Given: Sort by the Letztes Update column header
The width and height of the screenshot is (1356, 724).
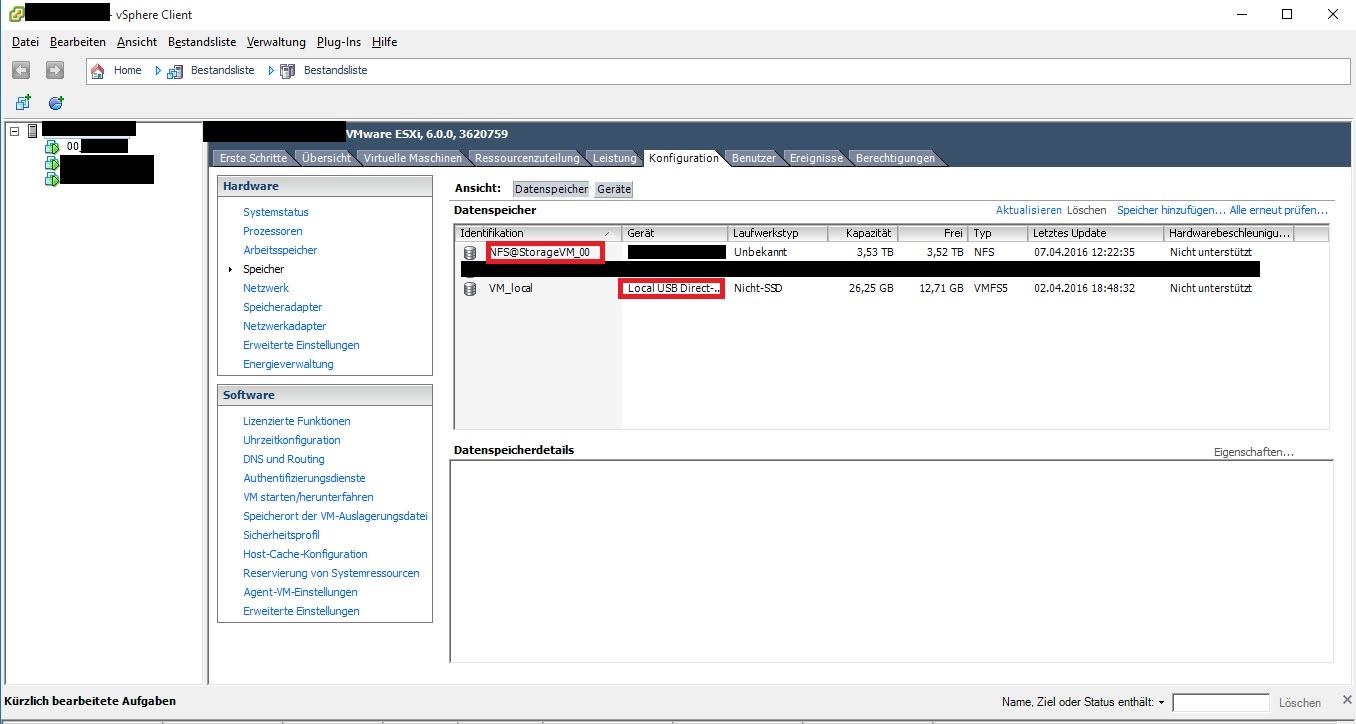Looking at the screenshot, I should point(1096,233).
